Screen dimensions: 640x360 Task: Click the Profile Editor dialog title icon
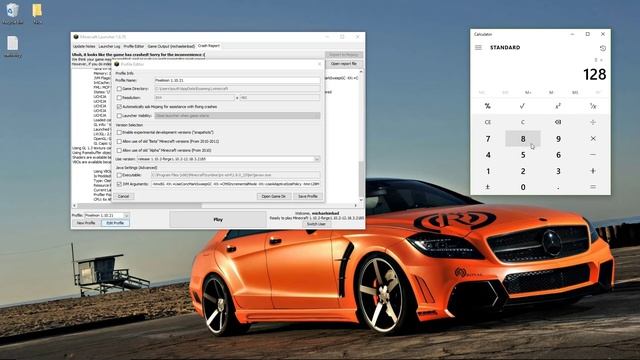(117, 64)
